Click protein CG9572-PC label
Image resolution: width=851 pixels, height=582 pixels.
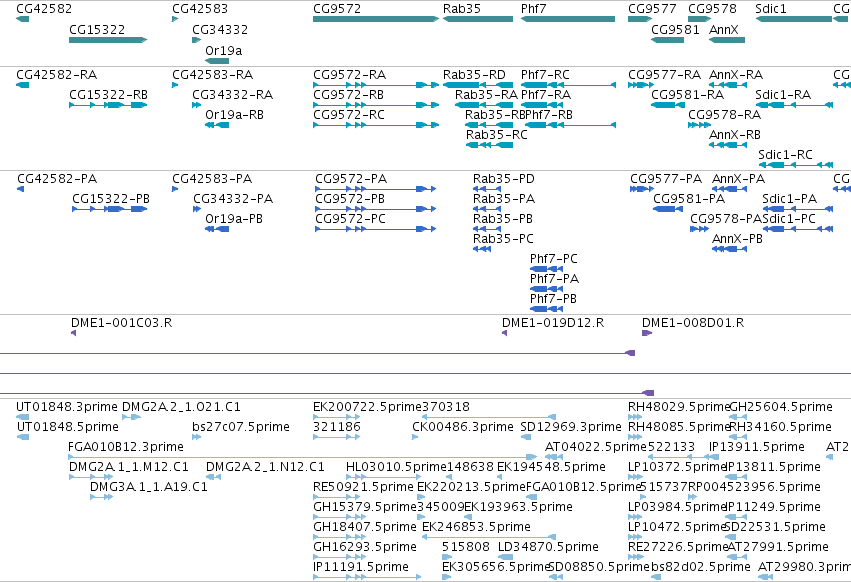click(351, 218)
